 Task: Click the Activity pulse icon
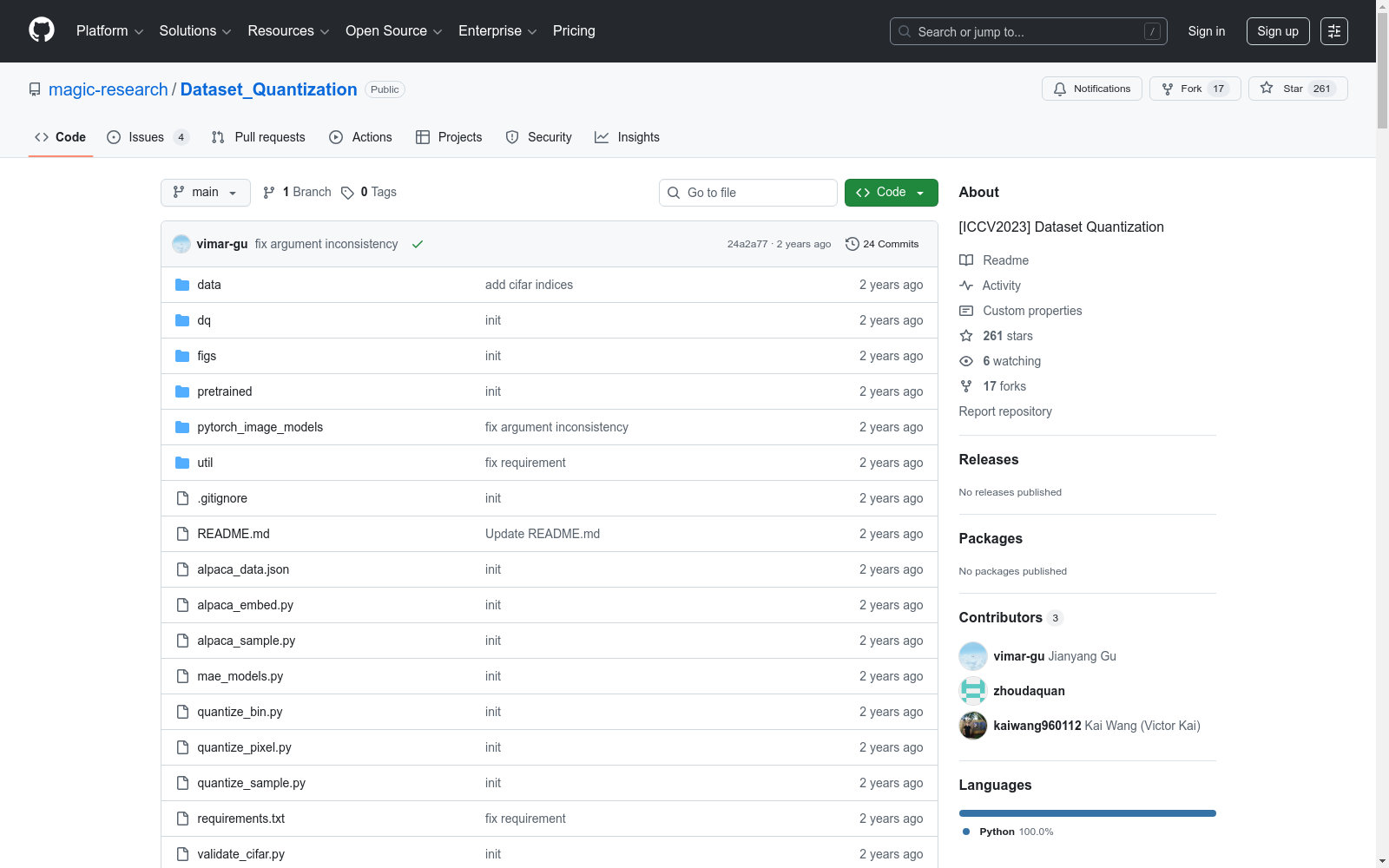click(966, 286)
